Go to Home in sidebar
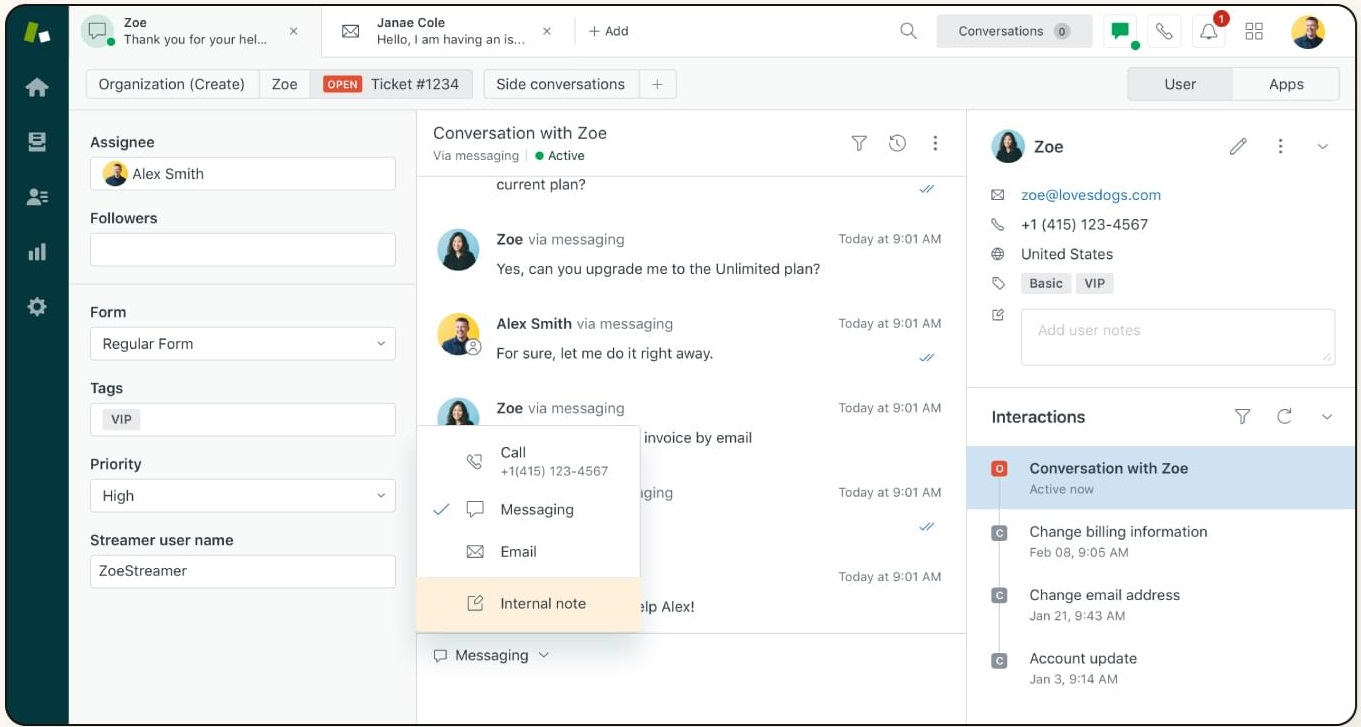Viewport: 1361px width, 727px height. (37, 87)
